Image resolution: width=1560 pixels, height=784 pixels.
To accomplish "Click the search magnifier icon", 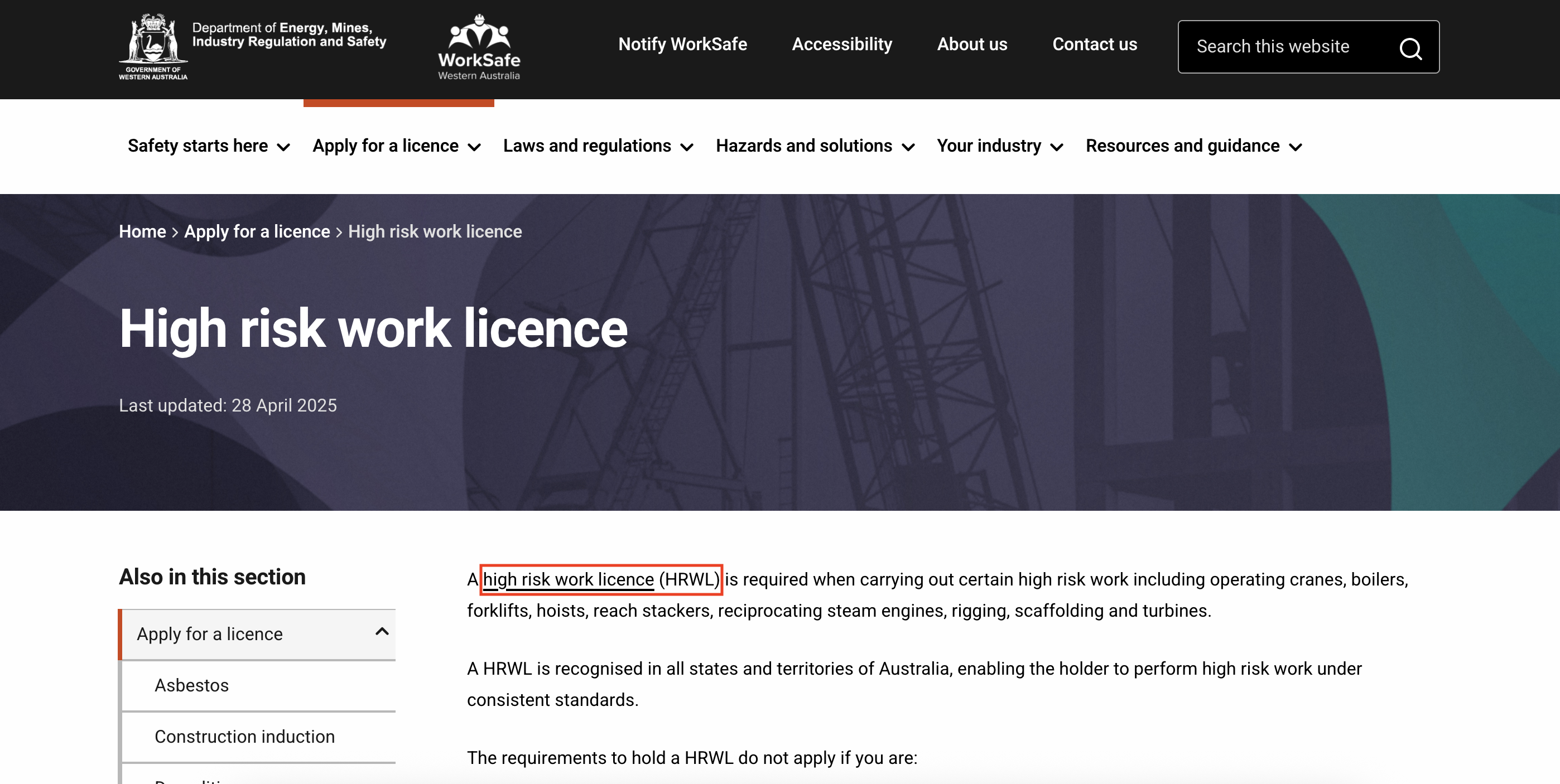I will click(1410, 48).
